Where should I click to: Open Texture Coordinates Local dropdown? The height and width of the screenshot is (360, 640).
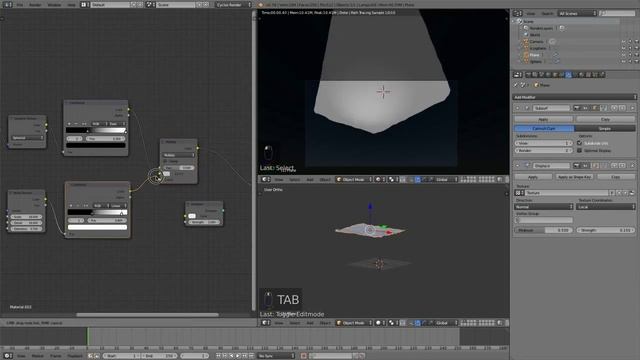pyautogui.click(x=606, y=207)
